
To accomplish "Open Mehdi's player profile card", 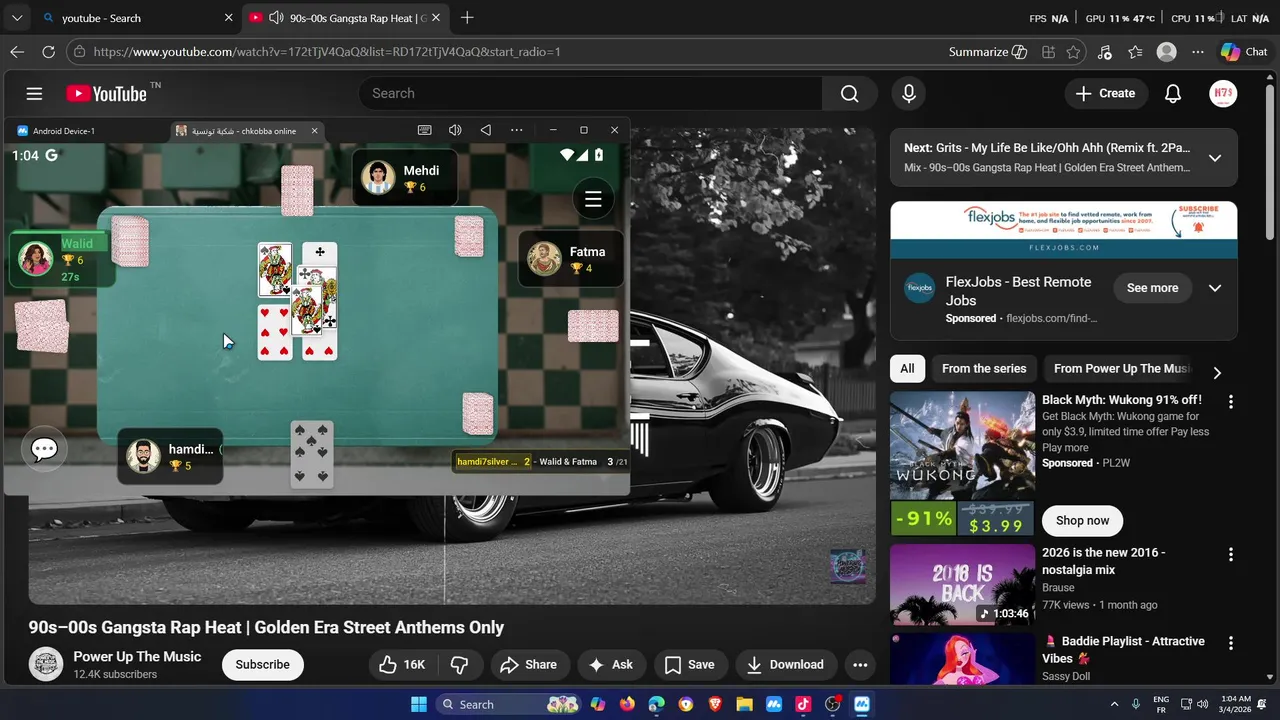I will click(x=405, y=178).
